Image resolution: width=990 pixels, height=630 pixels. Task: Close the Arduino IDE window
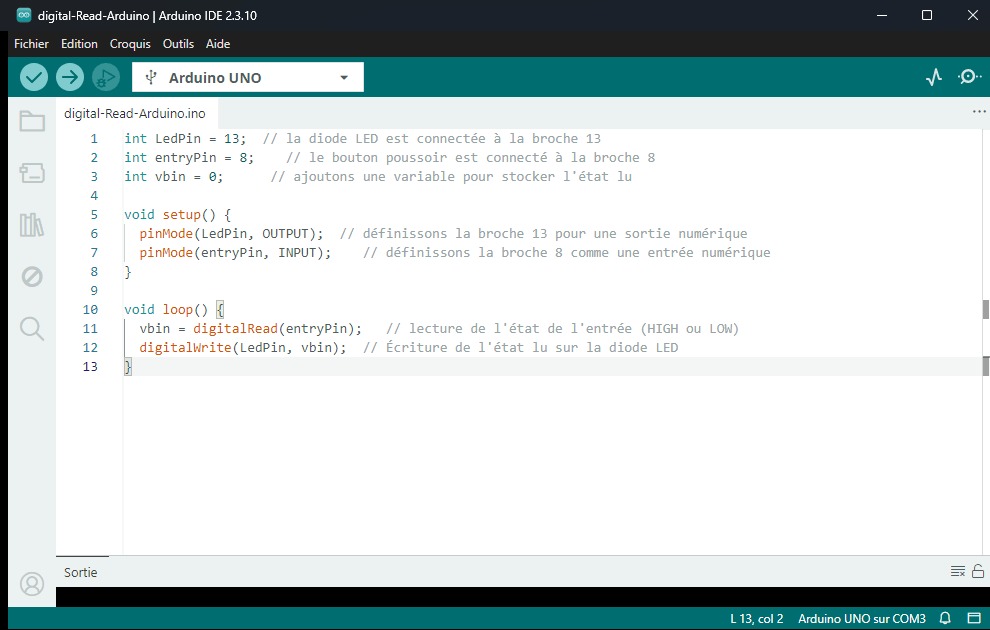(x=973, y=15)
